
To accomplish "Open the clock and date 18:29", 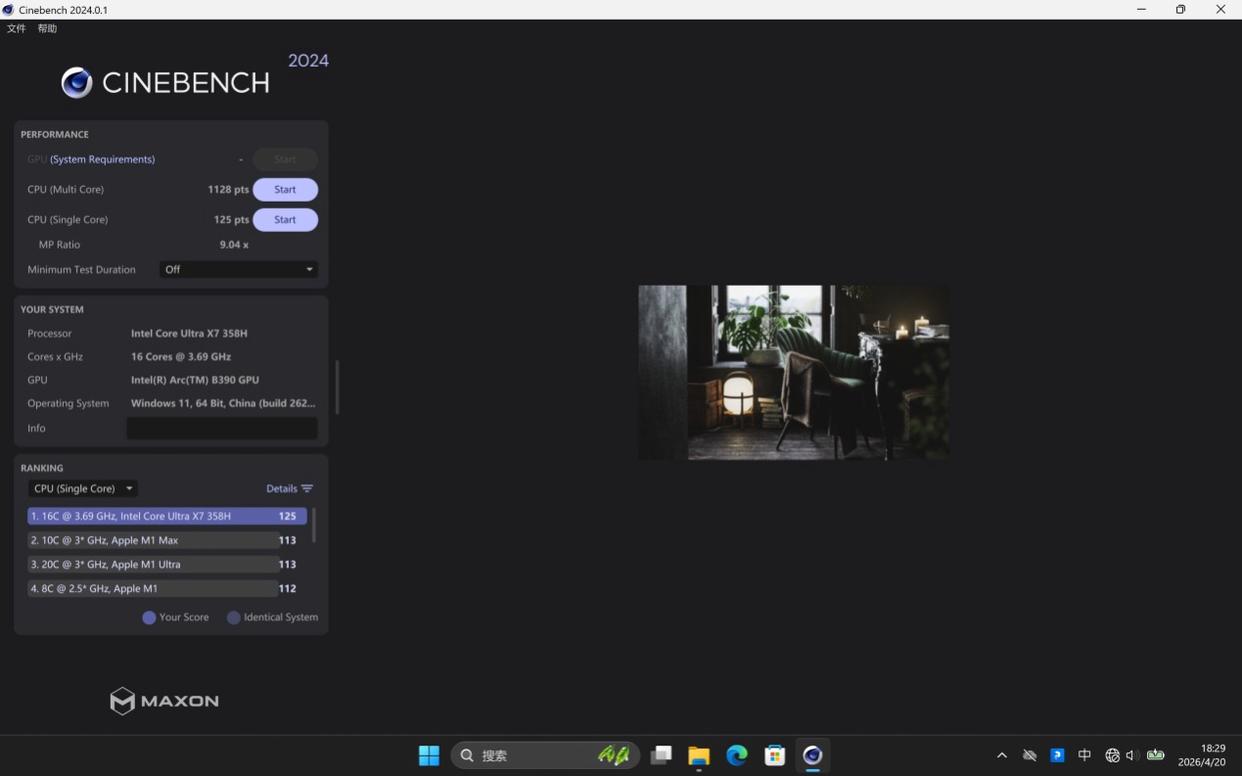I will click(1201, 755).
